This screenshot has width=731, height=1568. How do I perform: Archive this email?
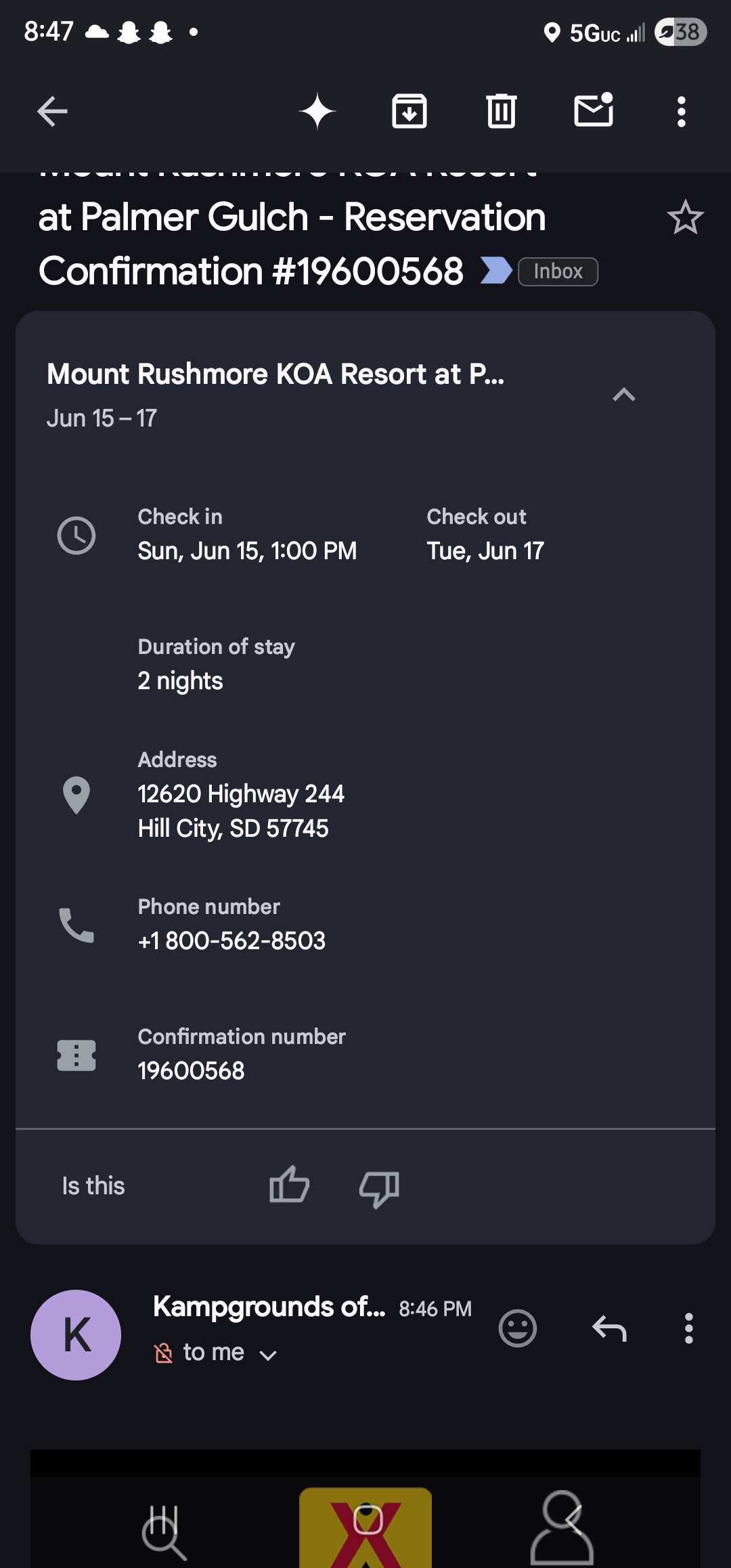tap(409, 112)
